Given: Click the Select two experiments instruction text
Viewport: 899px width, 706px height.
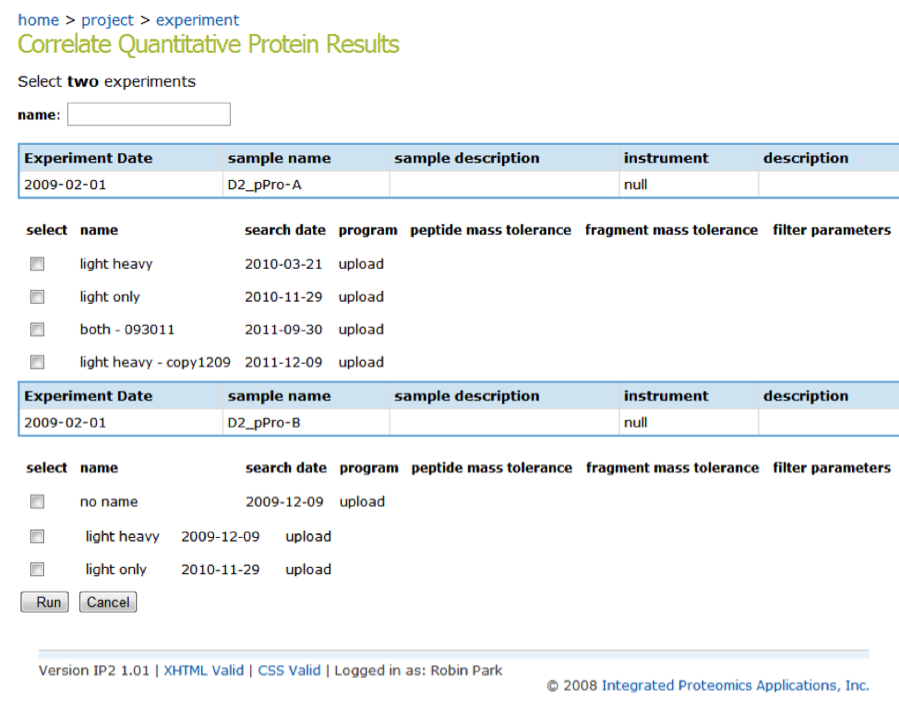Looking at the screenshot, I should pyautogui.click(x=107, y=81).
